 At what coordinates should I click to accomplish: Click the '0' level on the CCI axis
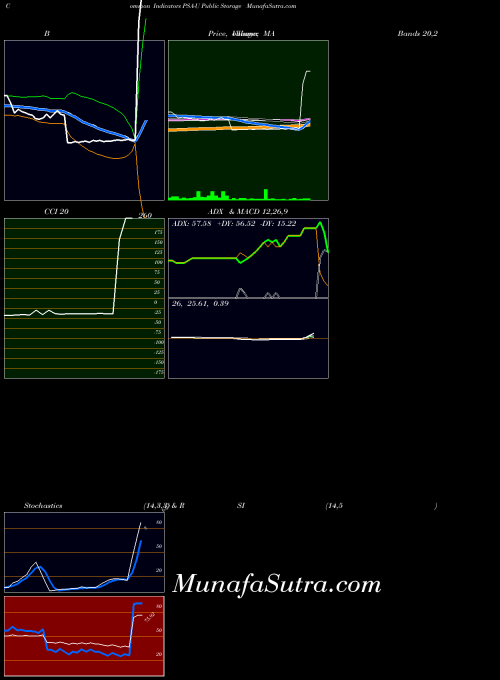point(156,302)
